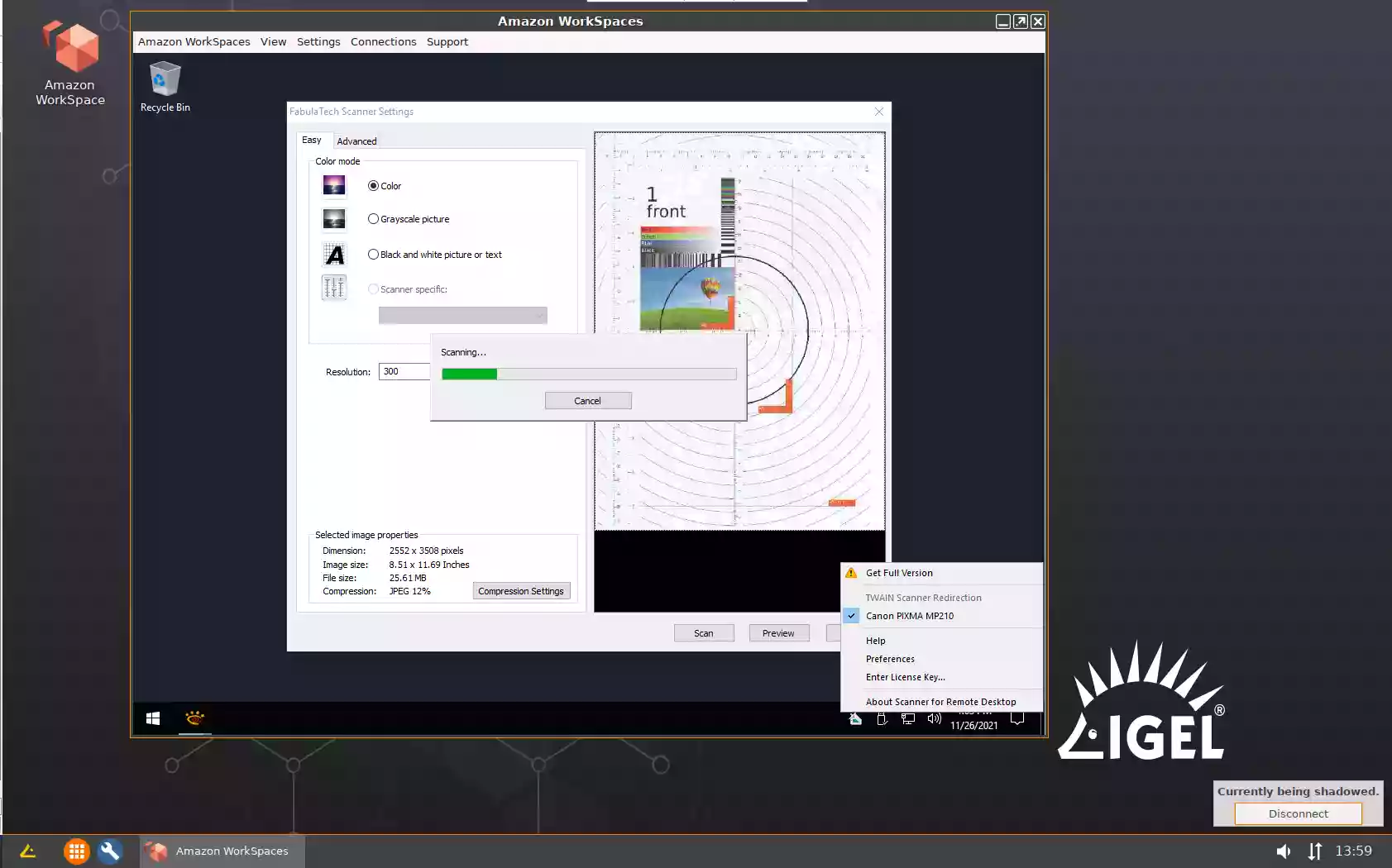Open the Amazon WorkSpace desktop shortcut
This screenshot has height=868, width=1392.
[70, 64]
